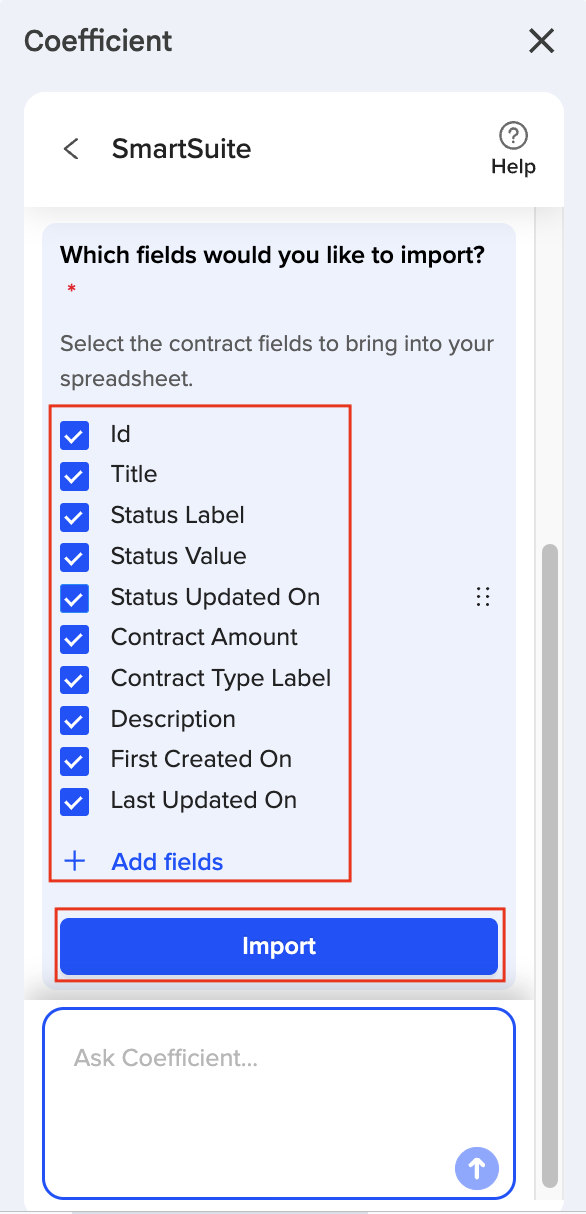Click the blue Import button
Screen dimensions: 586x1214
tap(279, 946)
